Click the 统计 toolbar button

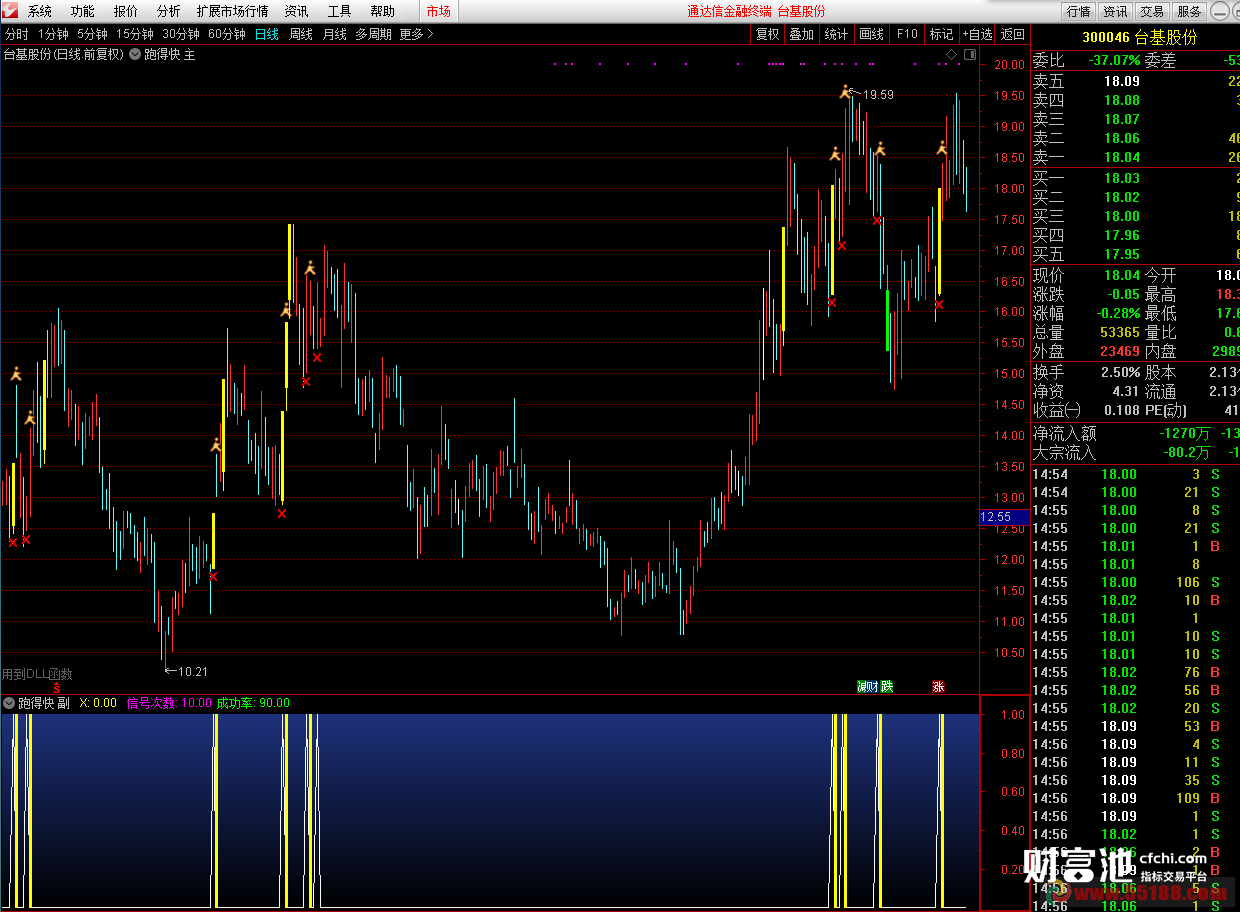coord(836,34)
